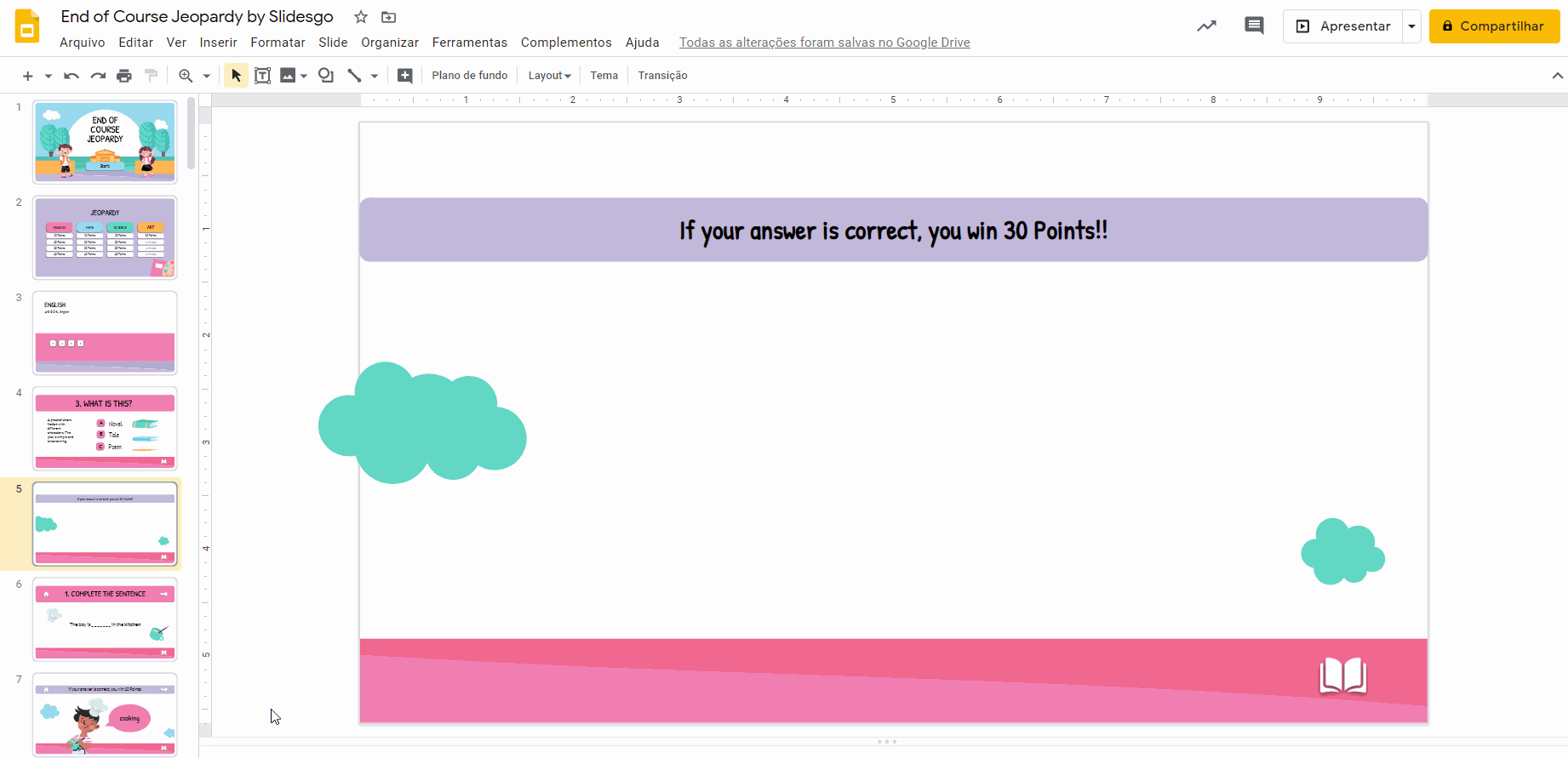The height and width of the screenshot is (758, 1568).
Task: Select the shape tool
Action: [326, 76]
